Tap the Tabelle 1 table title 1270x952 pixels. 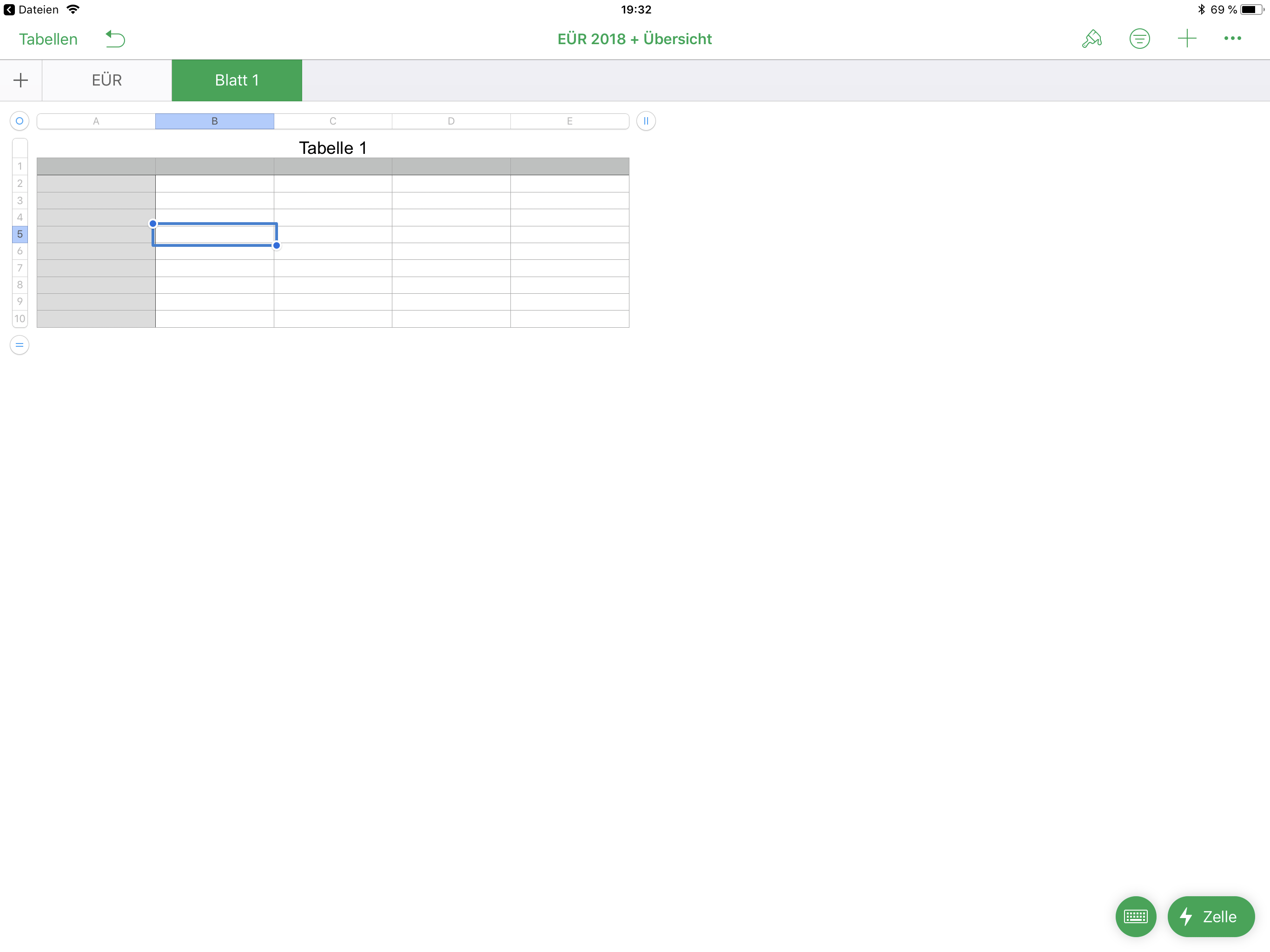pyautogui.click(x=332, y=147)
